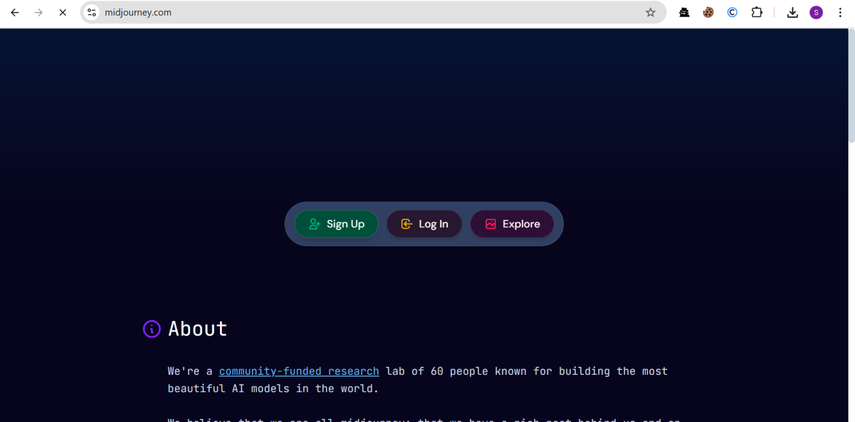
Task: Click the Sign Up button
Action: click(336, 224)
